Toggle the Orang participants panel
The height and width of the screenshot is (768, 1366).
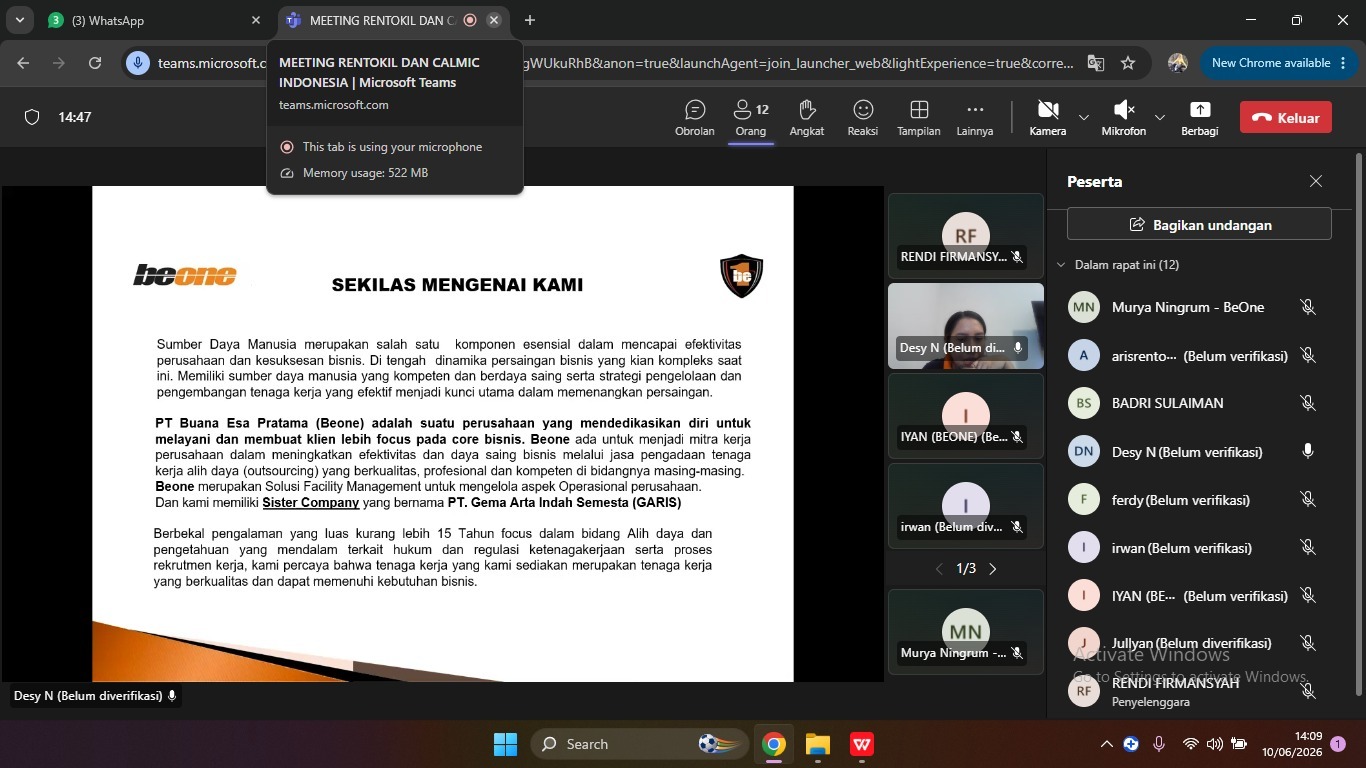point(750,118)
